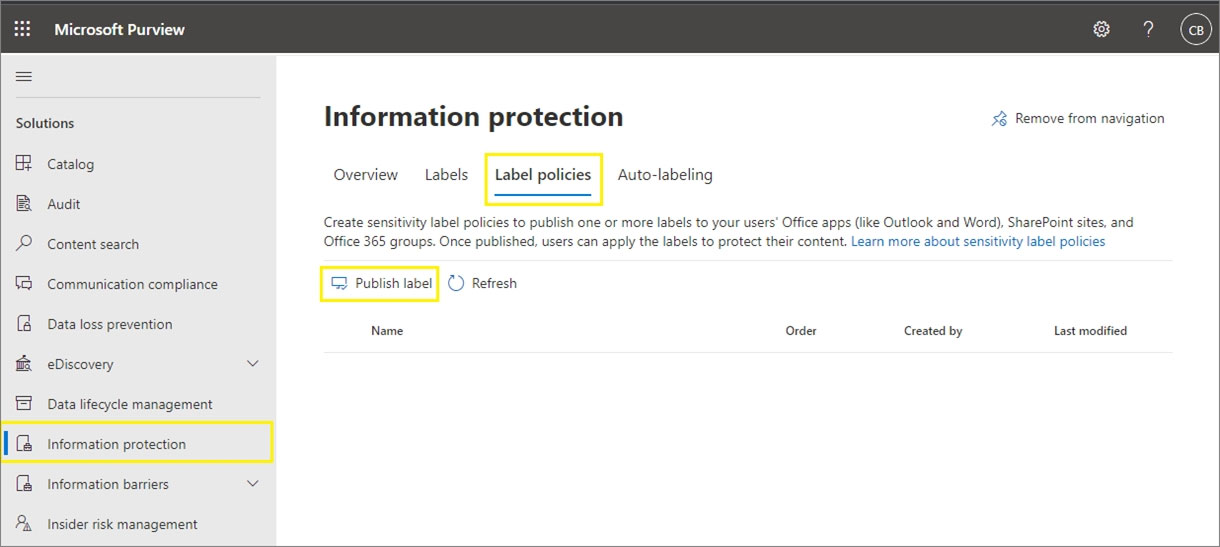Click the Information protection page heading
The width and height of the screenshot is (1220, 547).
click(x=473, y=117)
